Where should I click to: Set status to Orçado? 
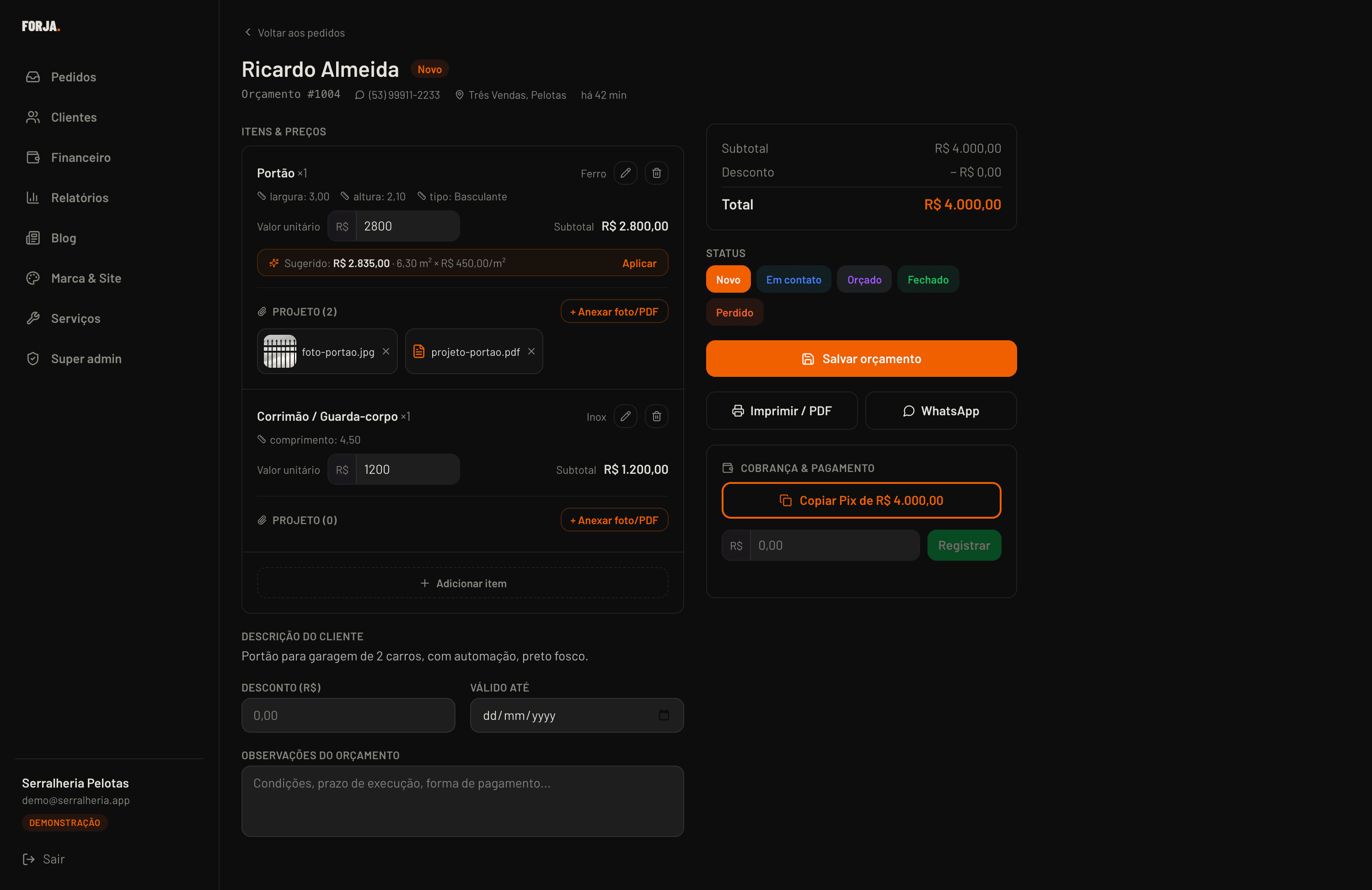(x=864, y=279)
